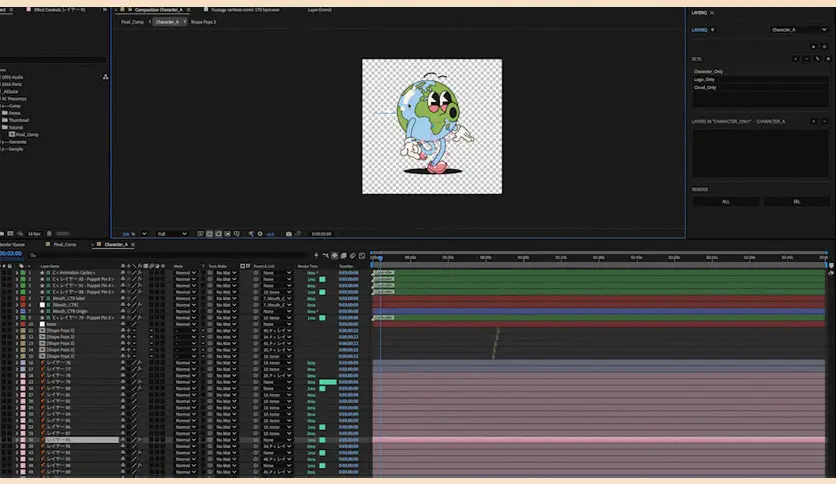Expand layer 1 Animation Cycles twirl arrow

click(17, 273)
